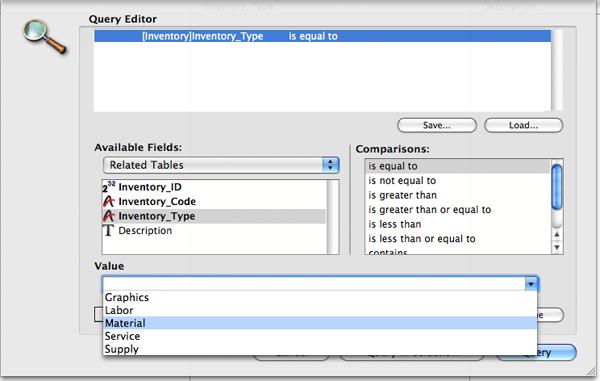Choose 'is less than or equal to'
This screenshot has height=381, width=600.
[458, 239]
